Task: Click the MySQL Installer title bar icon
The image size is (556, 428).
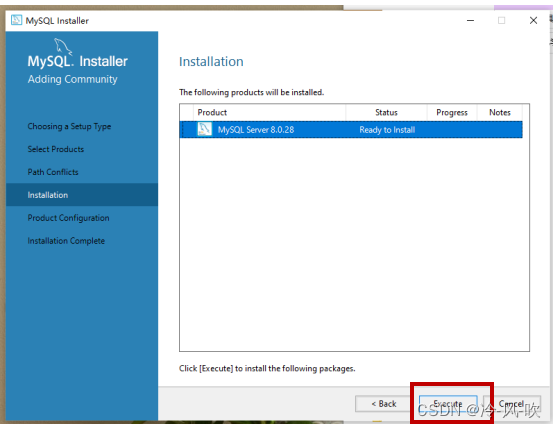Action: 16,20
